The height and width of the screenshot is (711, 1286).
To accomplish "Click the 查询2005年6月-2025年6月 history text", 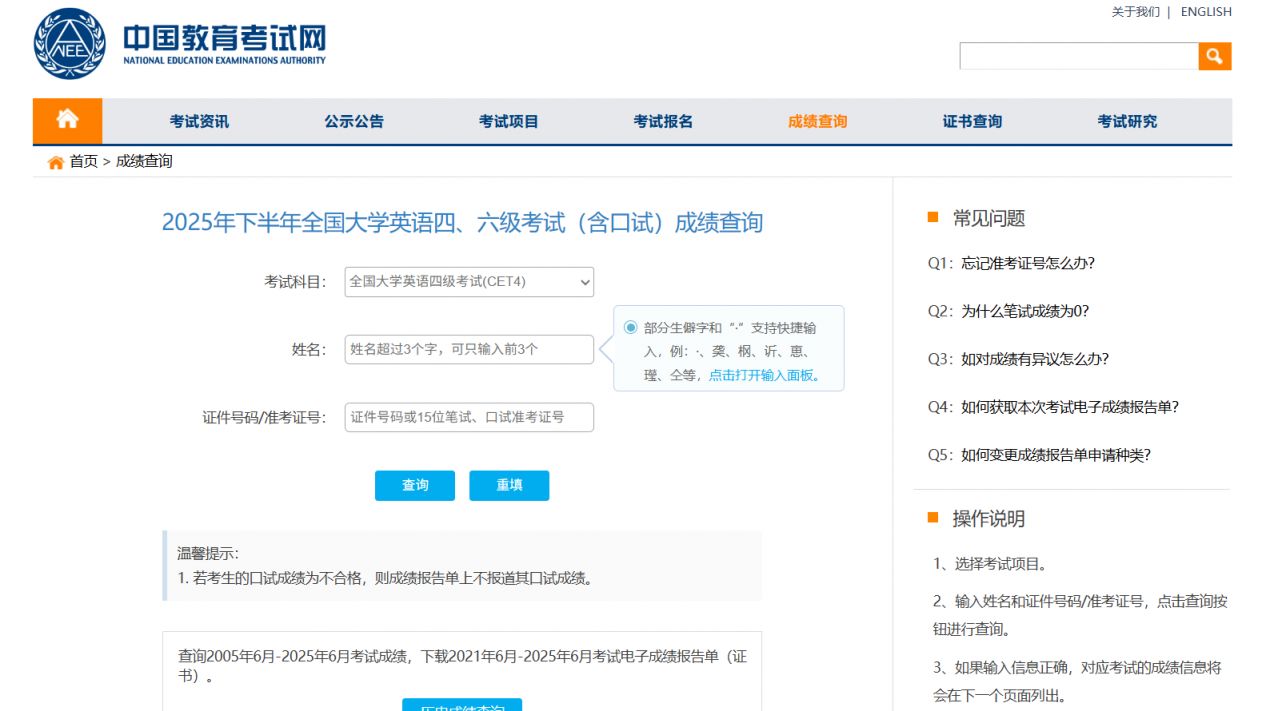I will click(x=462, y=666).
